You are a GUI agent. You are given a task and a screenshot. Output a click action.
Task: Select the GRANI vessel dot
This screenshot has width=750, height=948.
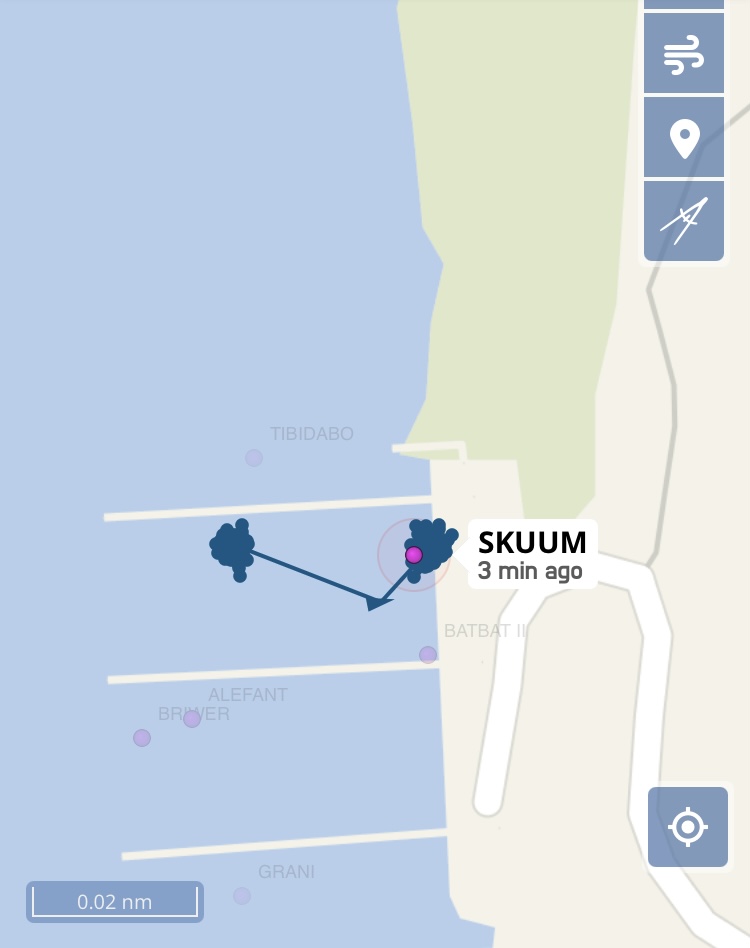pyautogui.click(x=242, y=895)
